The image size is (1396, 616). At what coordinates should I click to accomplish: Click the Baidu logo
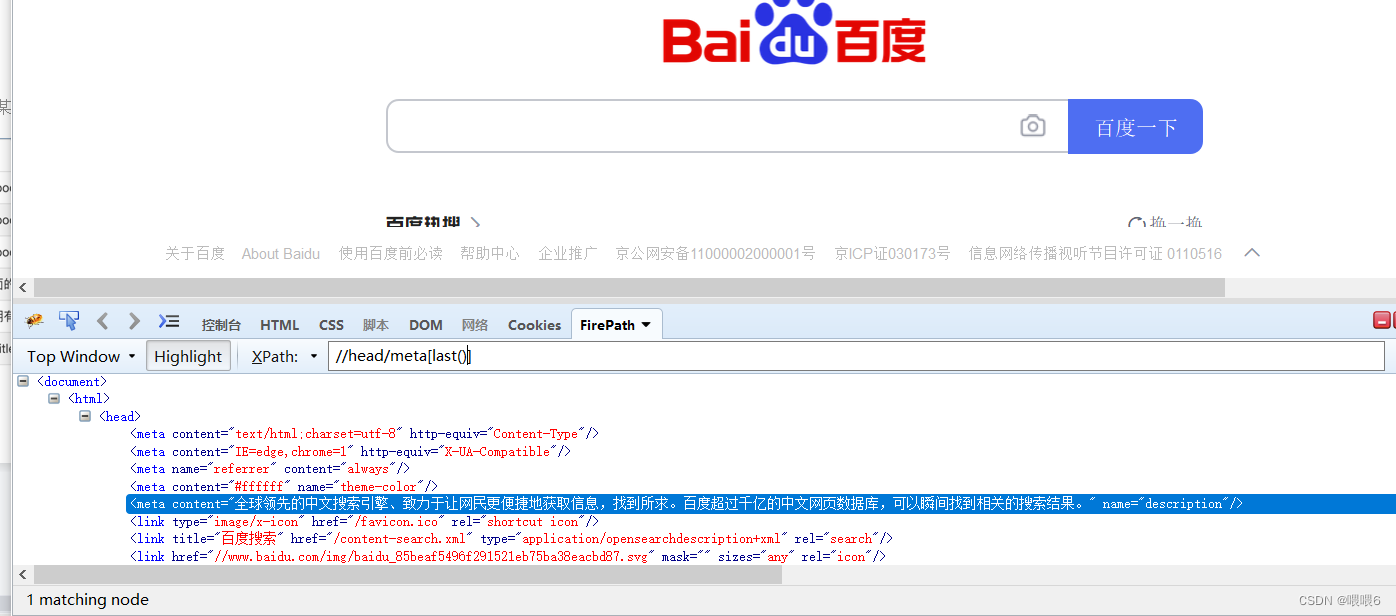794,32
